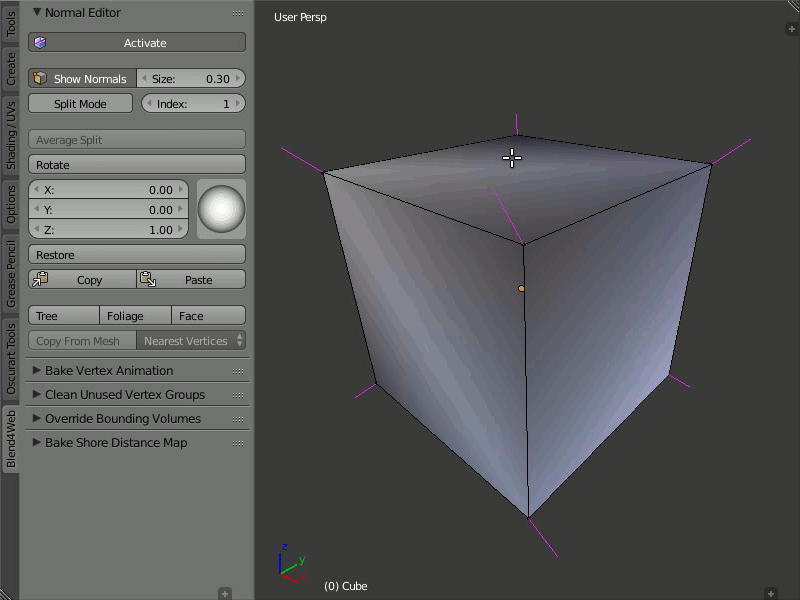800x600 pixels.
Task: Click the Z value field
Action: tap(108, 230)
